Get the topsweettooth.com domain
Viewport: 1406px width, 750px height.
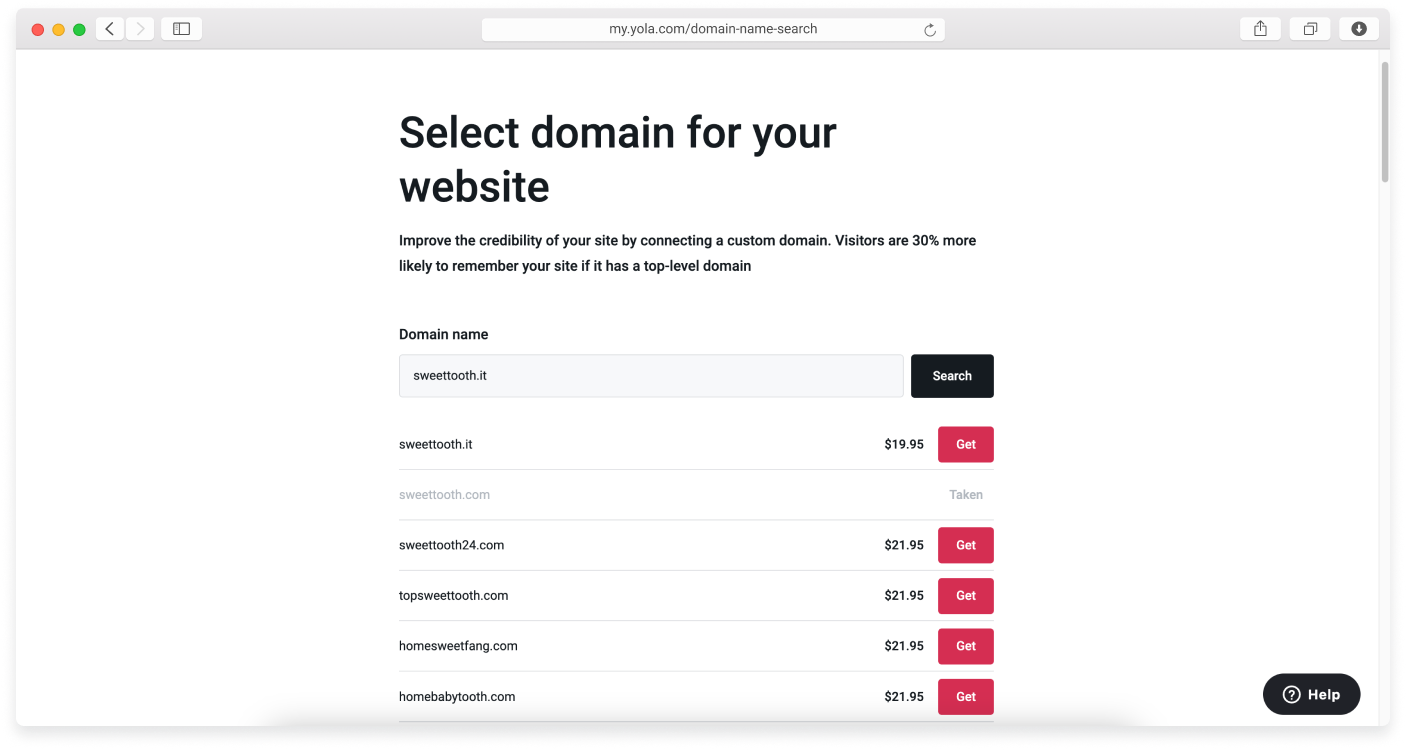pyautogui.click(x=965, y=595)
